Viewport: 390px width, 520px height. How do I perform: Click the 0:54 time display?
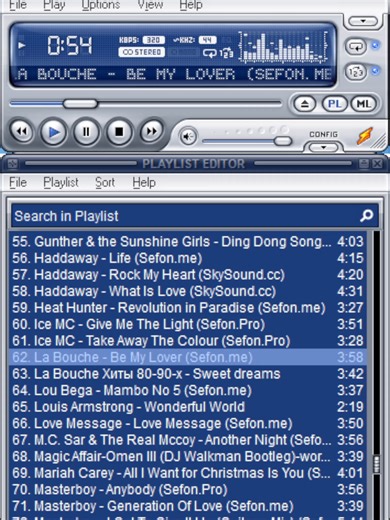point(70,45)
